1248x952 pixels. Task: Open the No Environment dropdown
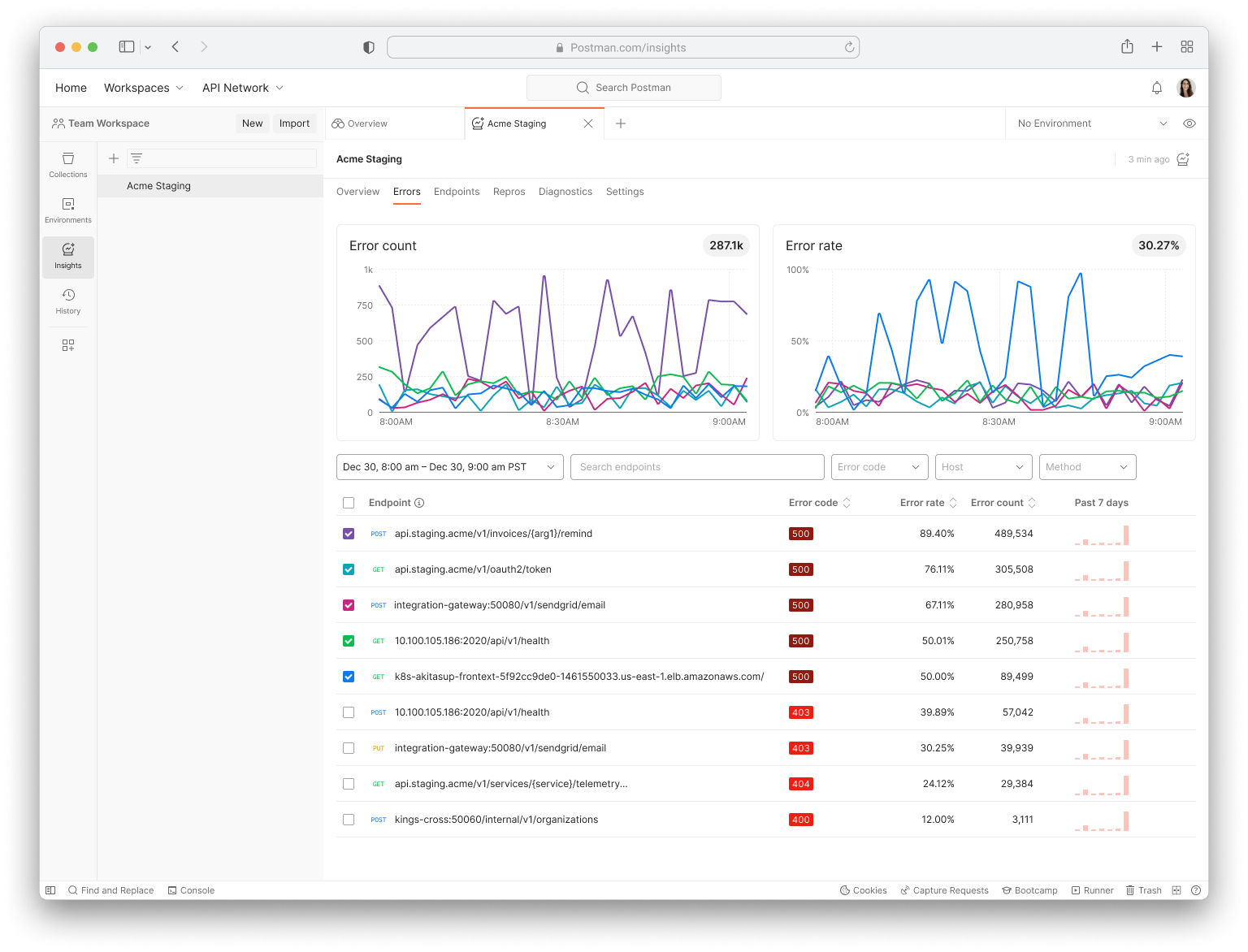pos(1092,123)
